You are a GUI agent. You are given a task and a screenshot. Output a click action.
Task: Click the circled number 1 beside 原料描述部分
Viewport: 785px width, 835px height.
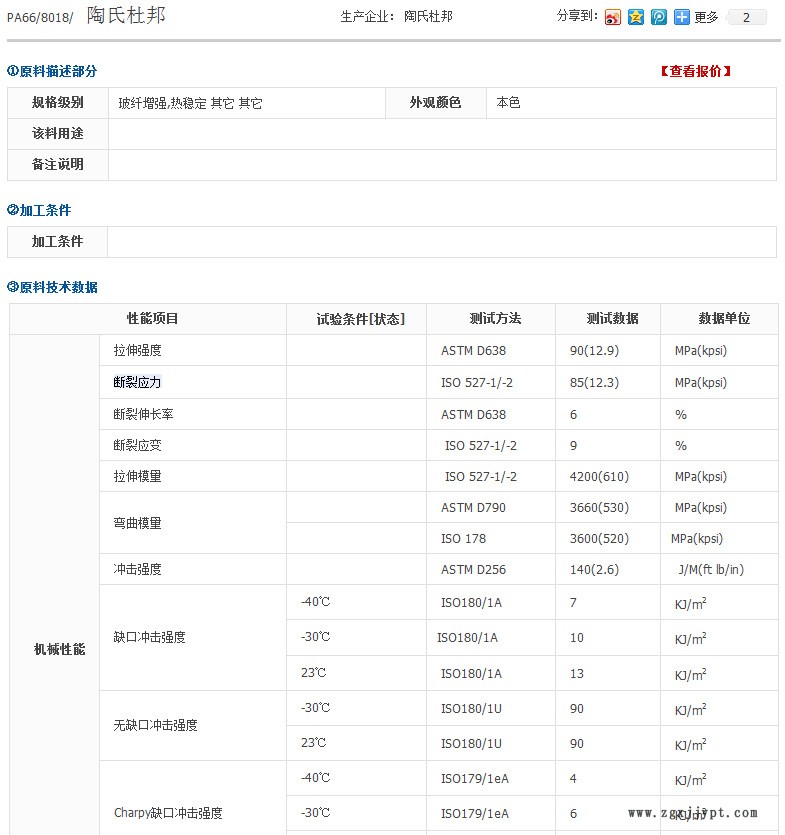[x=13, y=71]
